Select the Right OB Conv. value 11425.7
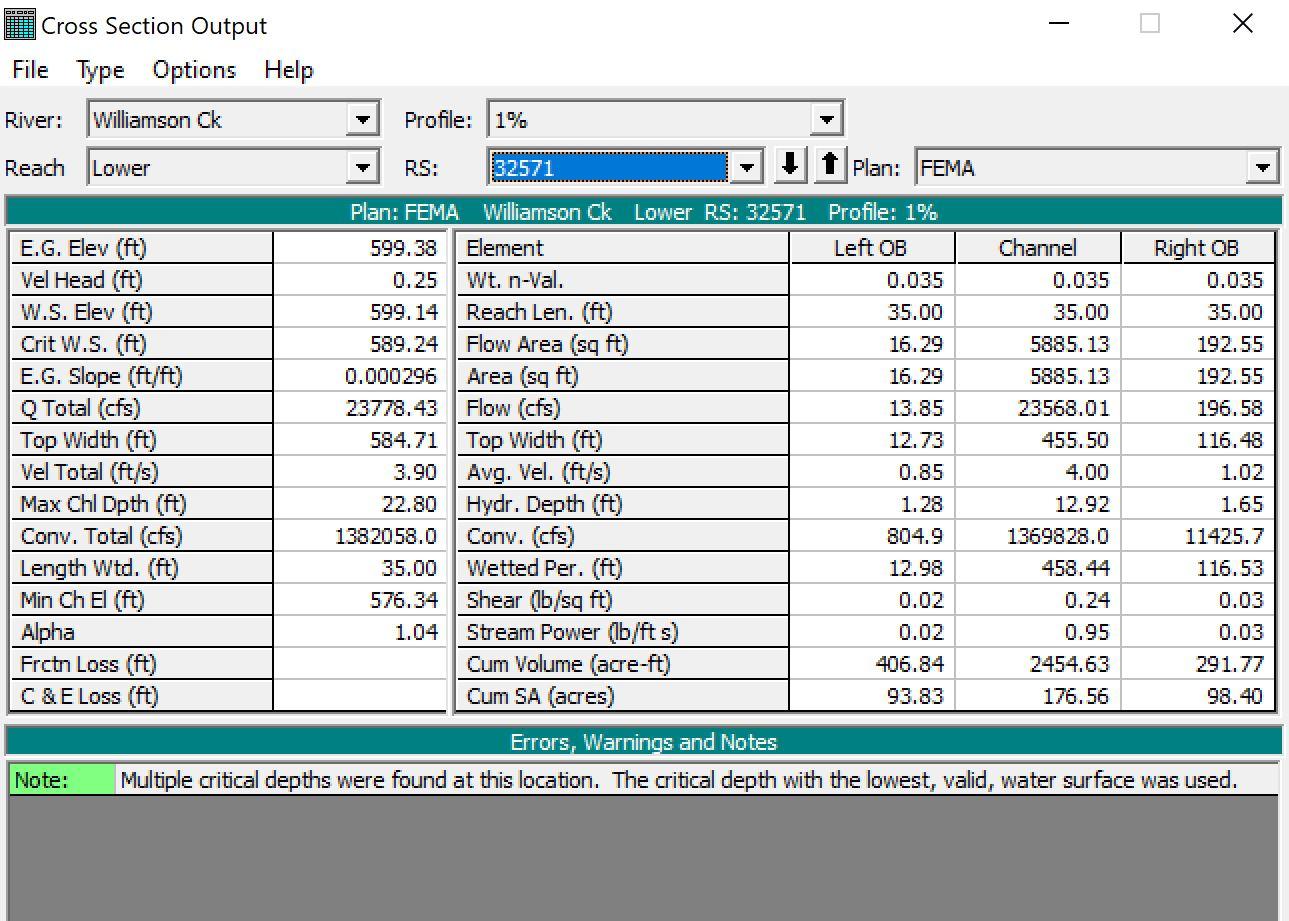The height and width of the screenshot is (921, 1289). [x=1198, y=536]
